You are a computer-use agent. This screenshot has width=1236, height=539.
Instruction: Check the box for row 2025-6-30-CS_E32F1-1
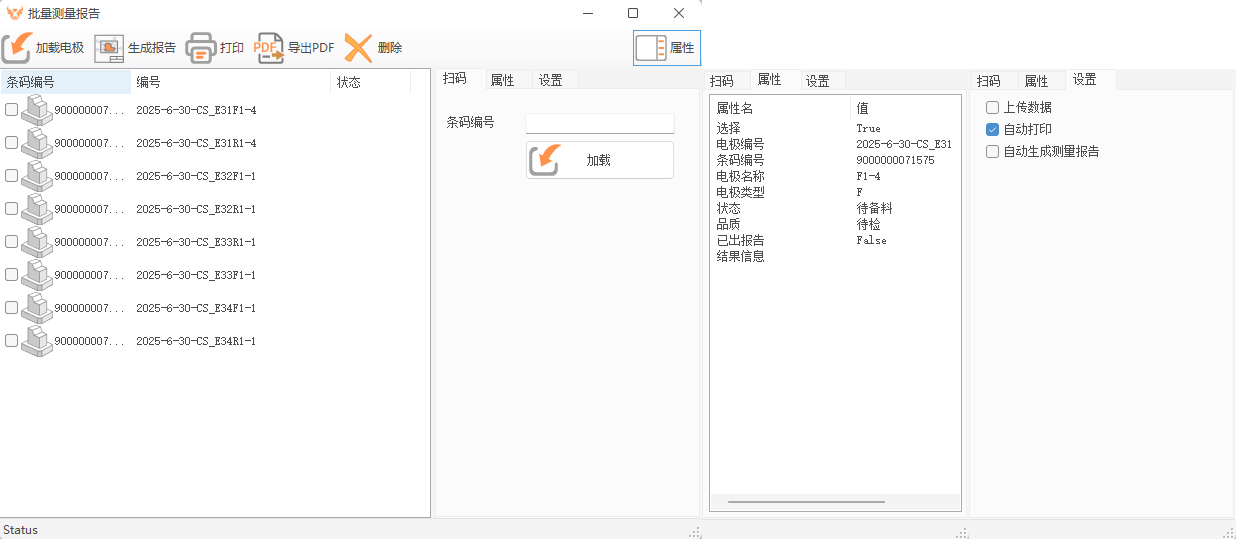coord(11,176)
